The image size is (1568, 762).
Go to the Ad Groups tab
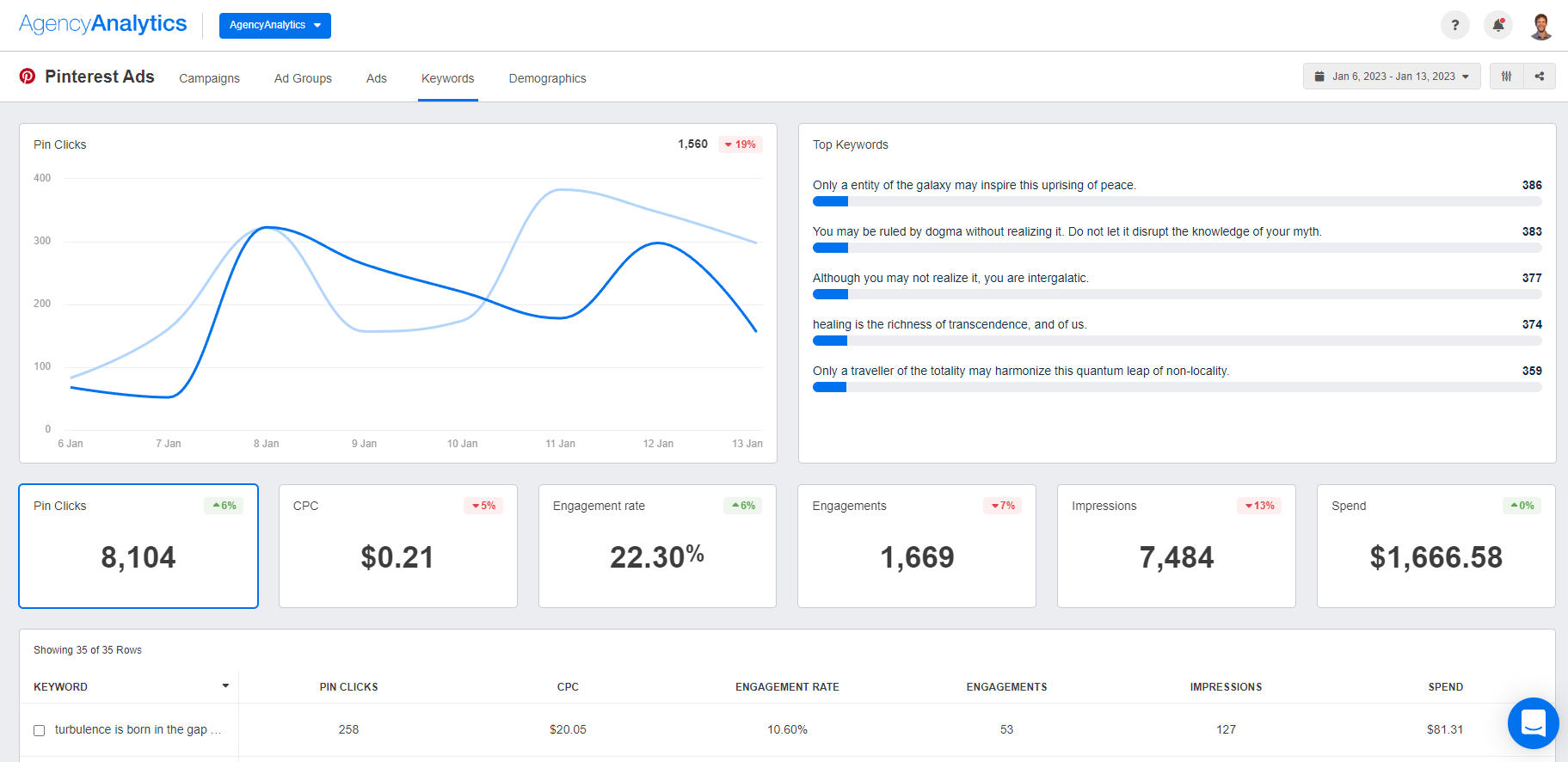tap(303, 78)
